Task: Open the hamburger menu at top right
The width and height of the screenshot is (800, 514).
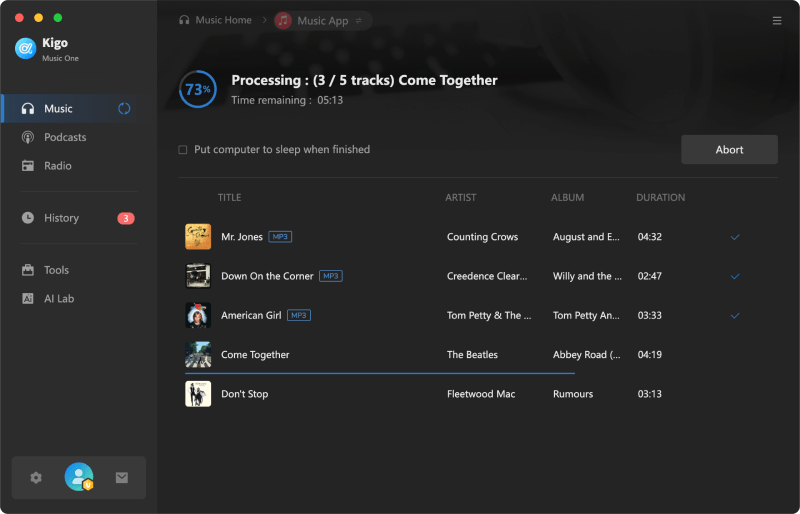Action: click(777, 20)
